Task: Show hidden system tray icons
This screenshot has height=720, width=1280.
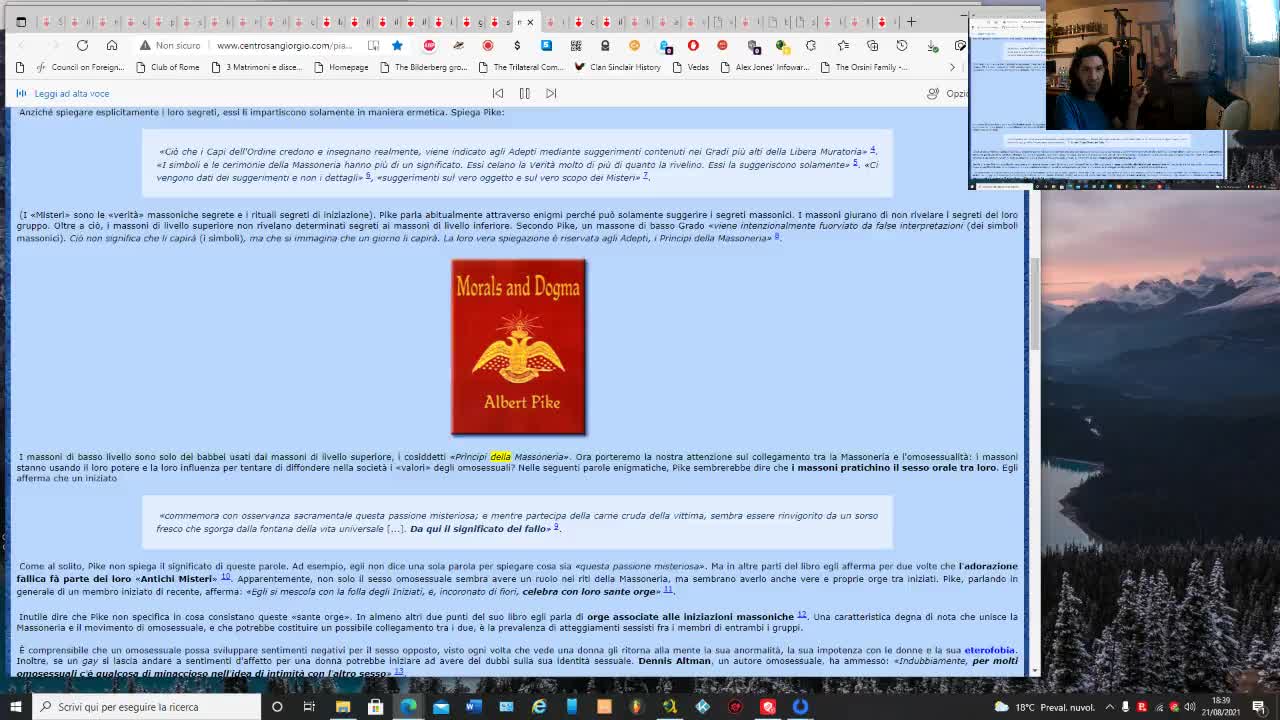Action: (1110, 706)
